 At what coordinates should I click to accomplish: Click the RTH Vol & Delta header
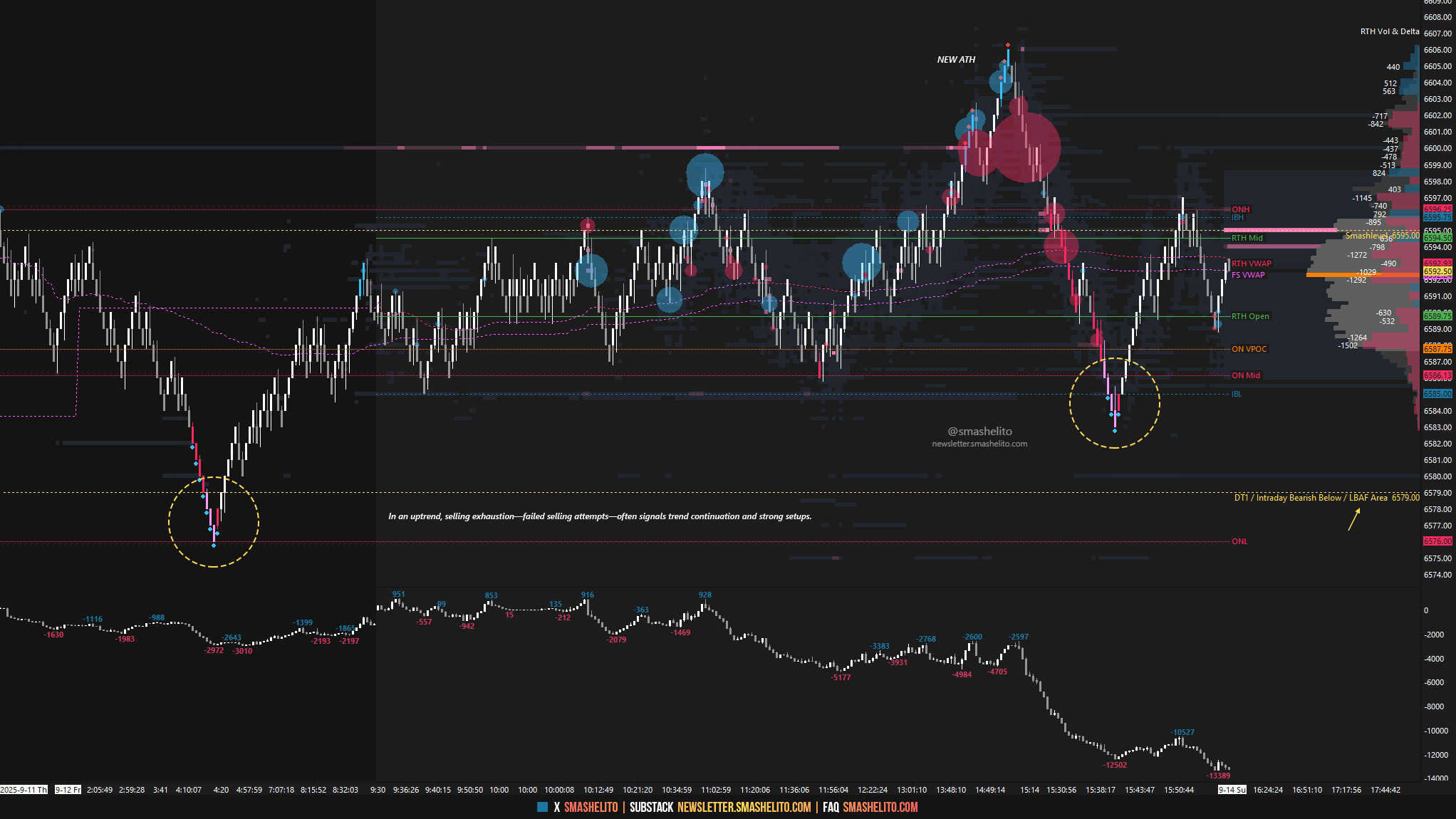click(1389, 31)
